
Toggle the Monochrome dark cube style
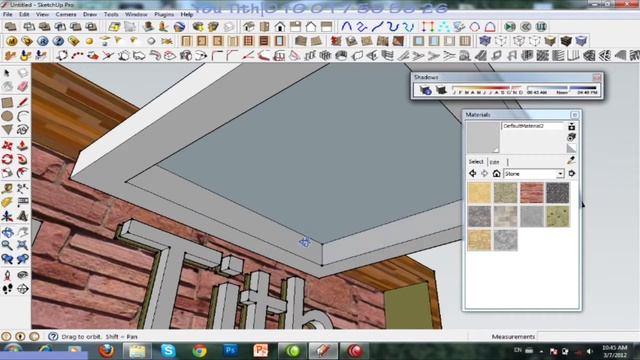pos(566,41)
